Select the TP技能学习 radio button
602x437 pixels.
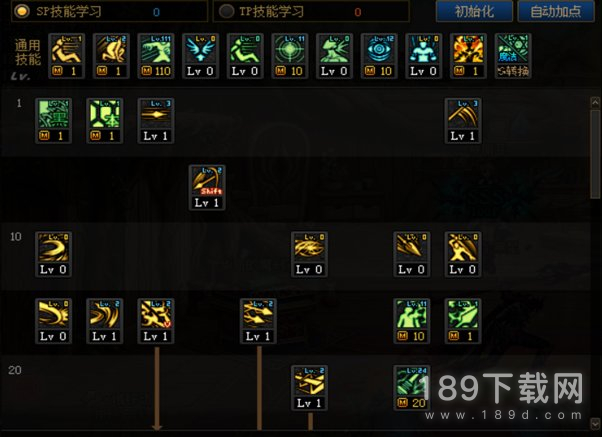coord(226,11)
